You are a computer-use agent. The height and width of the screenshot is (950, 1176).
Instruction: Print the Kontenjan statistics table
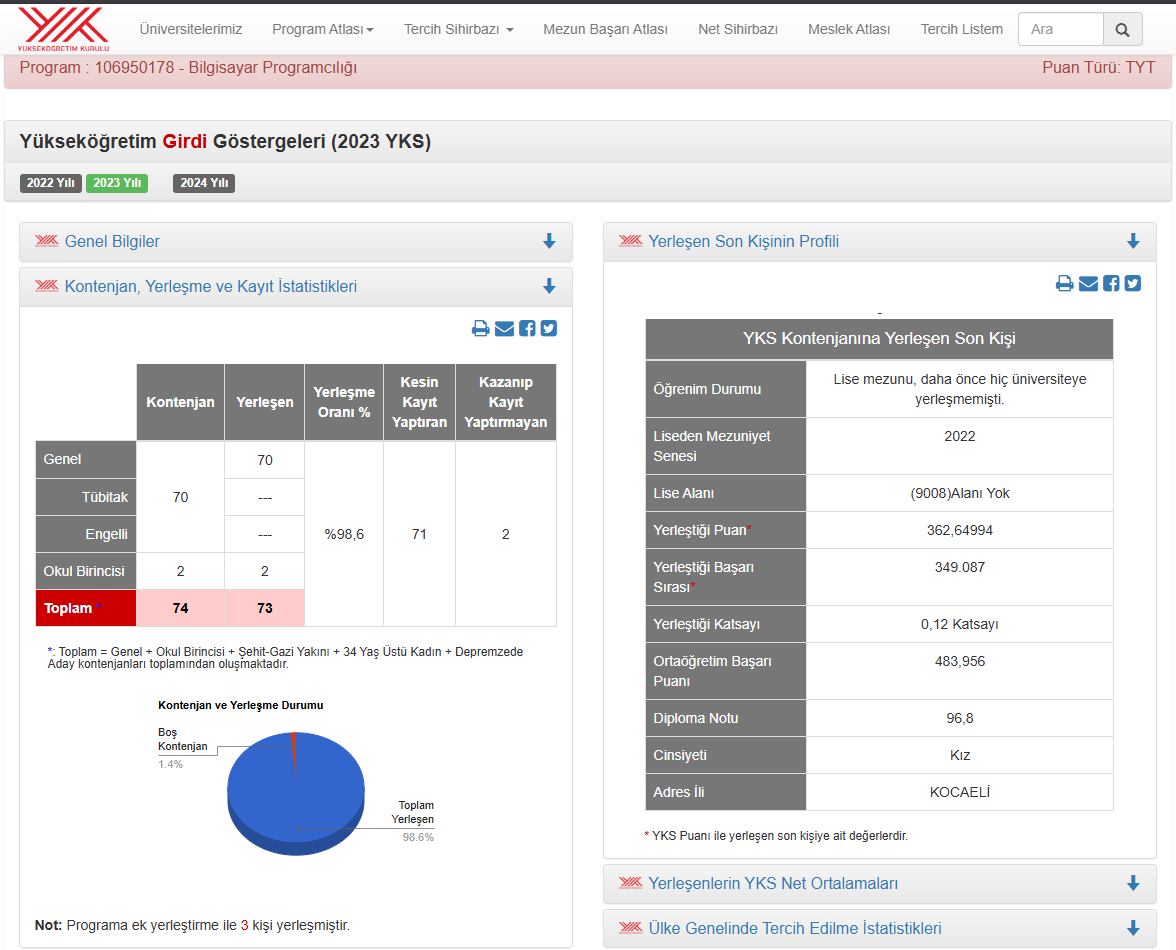(481, 328)
